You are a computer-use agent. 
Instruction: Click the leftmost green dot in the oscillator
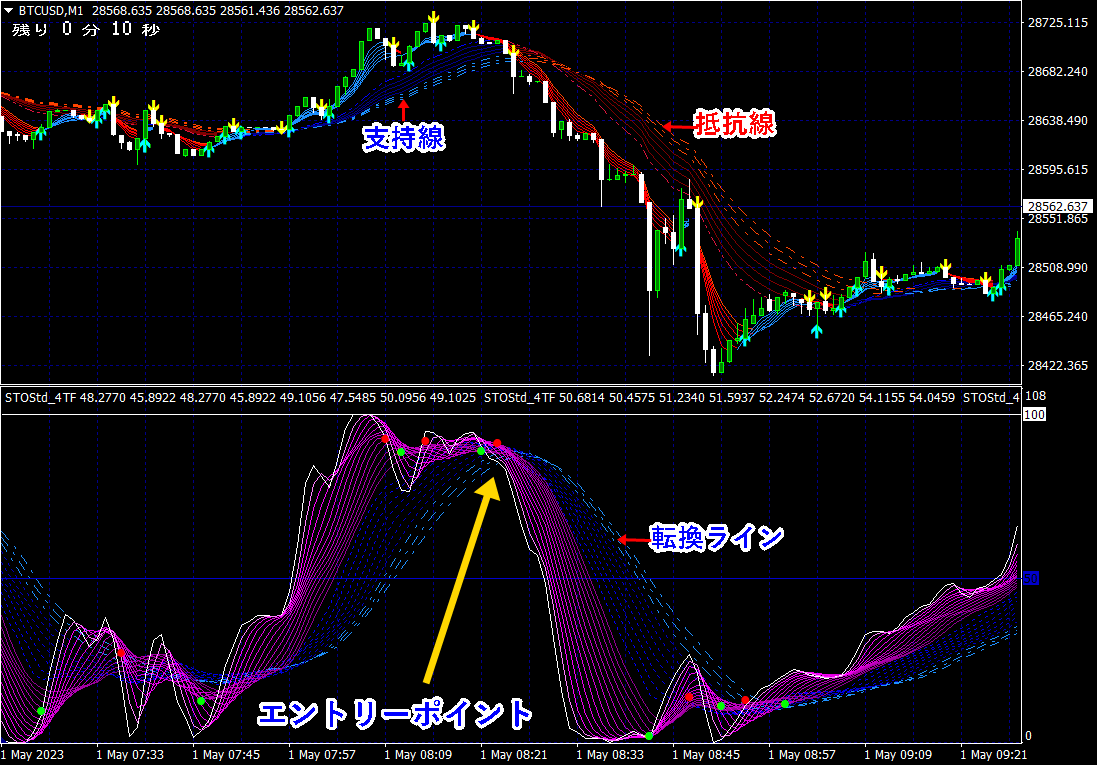41,711
